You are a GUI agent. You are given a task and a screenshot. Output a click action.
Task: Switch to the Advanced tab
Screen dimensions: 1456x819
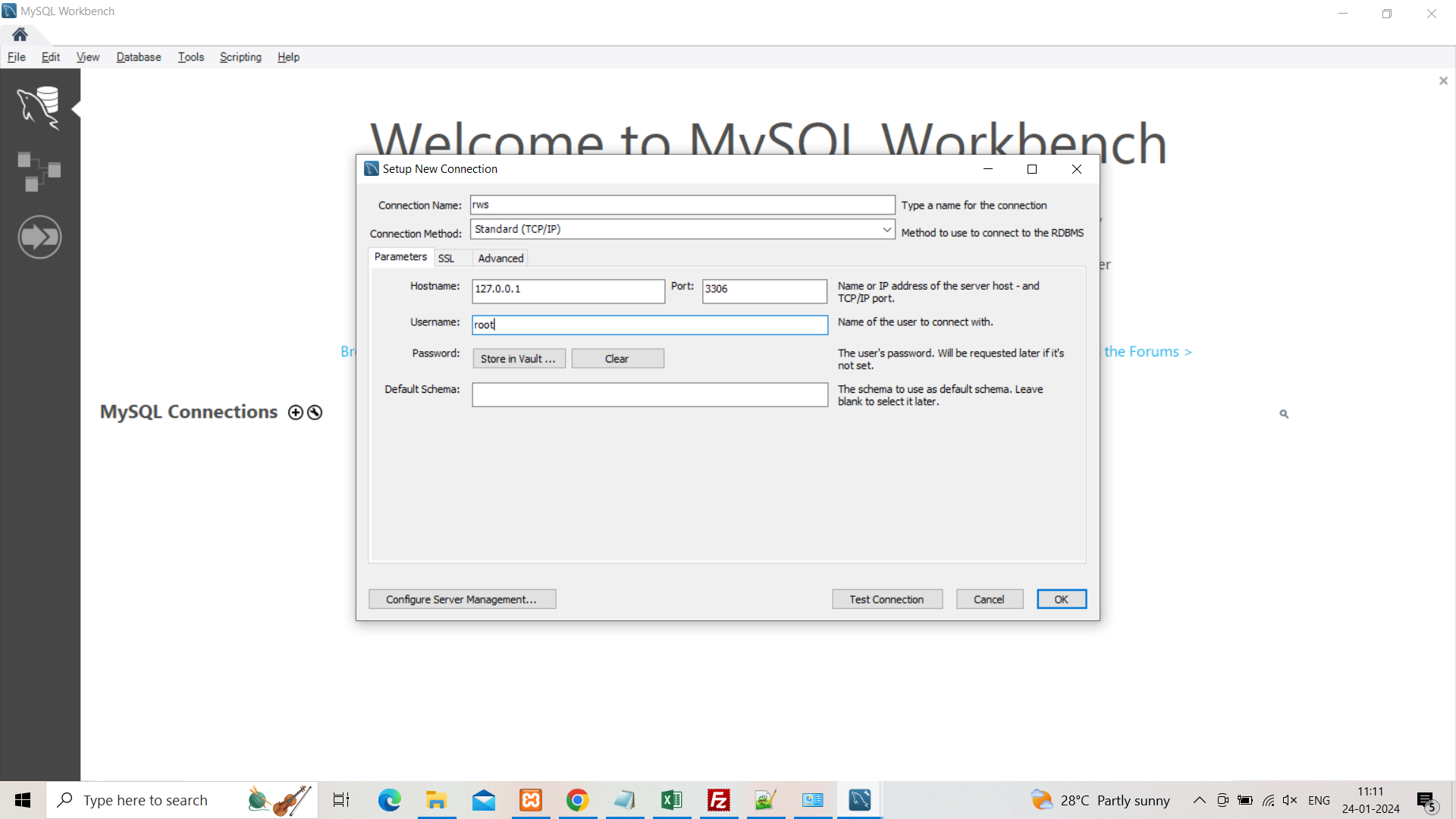500,259
